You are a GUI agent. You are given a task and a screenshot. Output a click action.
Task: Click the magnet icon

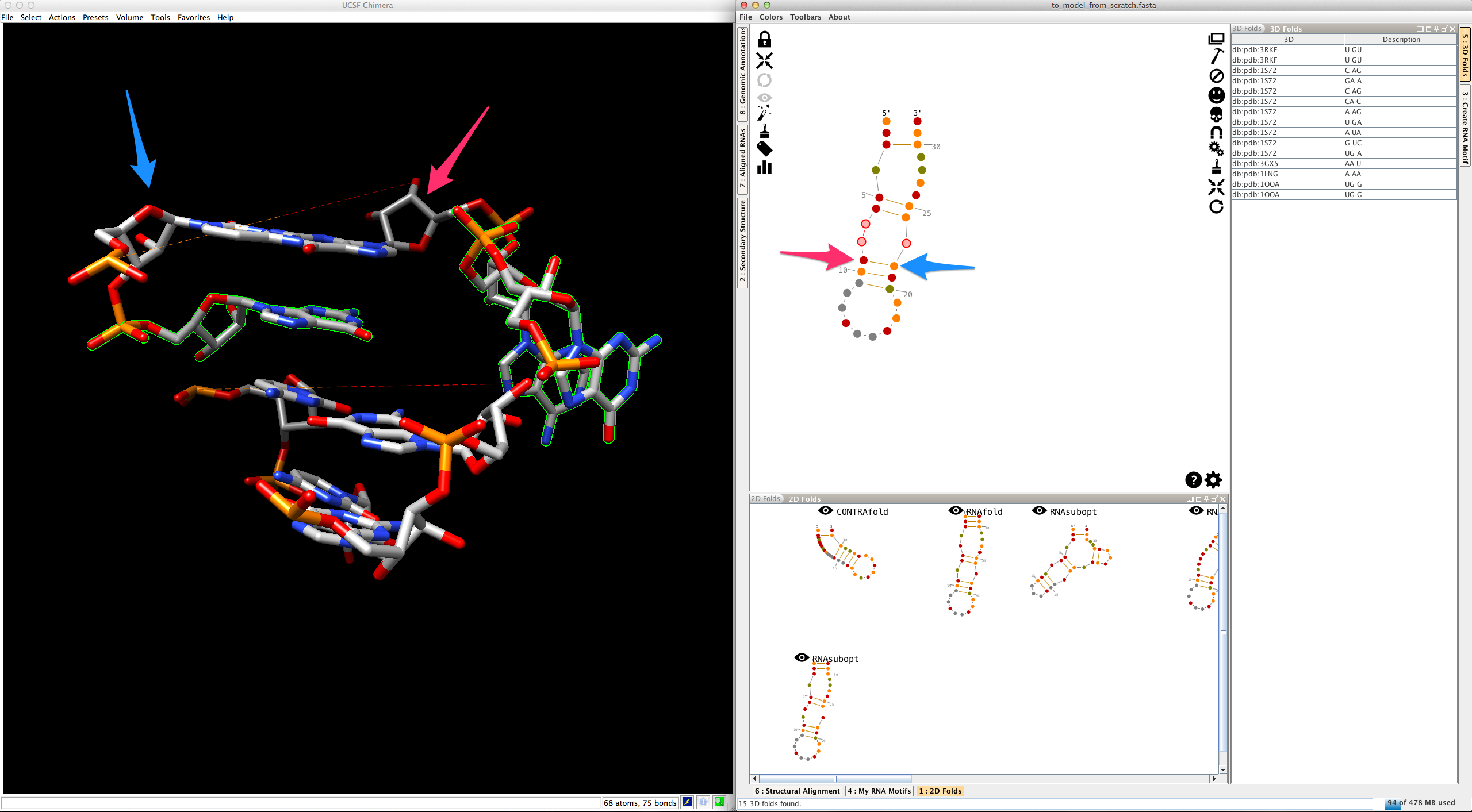pos(1216,133)
